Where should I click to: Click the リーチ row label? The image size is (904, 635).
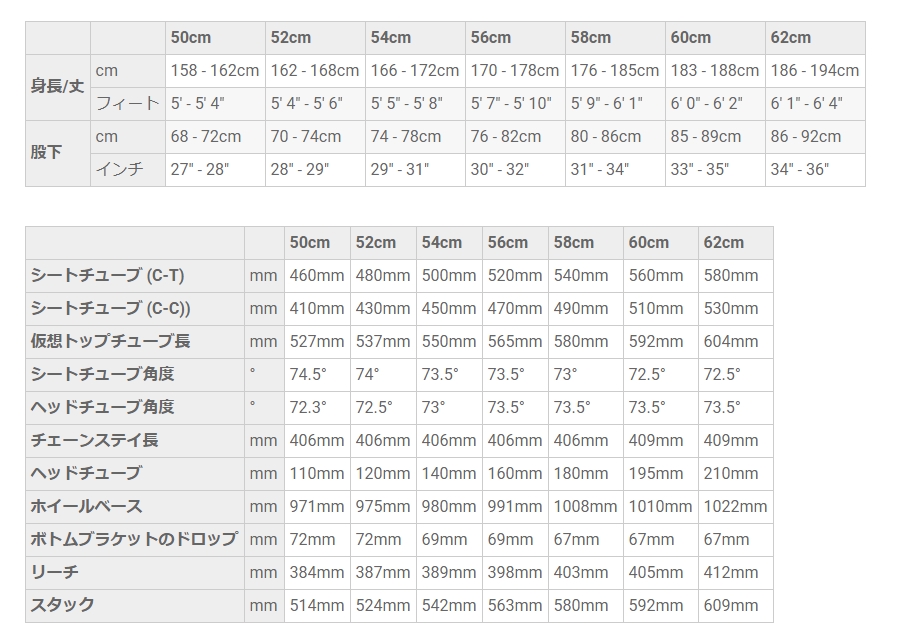click(x=54, y=572)
